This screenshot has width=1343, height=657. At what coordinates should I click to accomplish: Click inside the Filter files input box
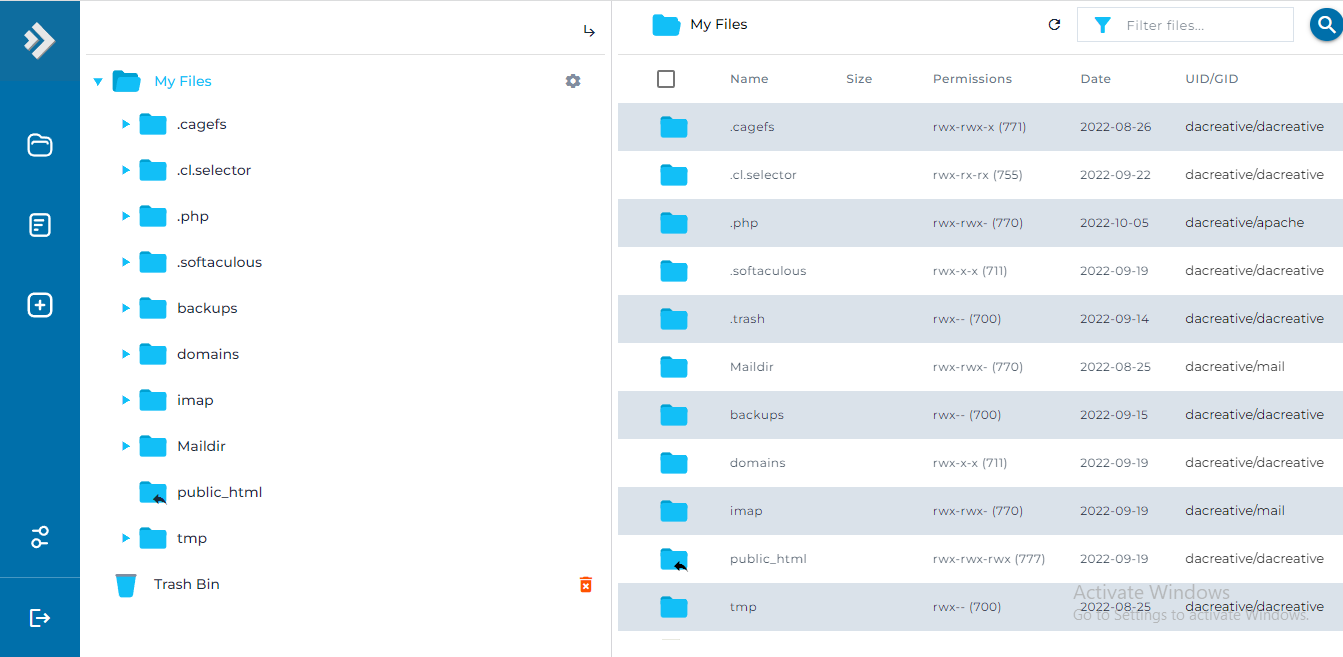1190,24
